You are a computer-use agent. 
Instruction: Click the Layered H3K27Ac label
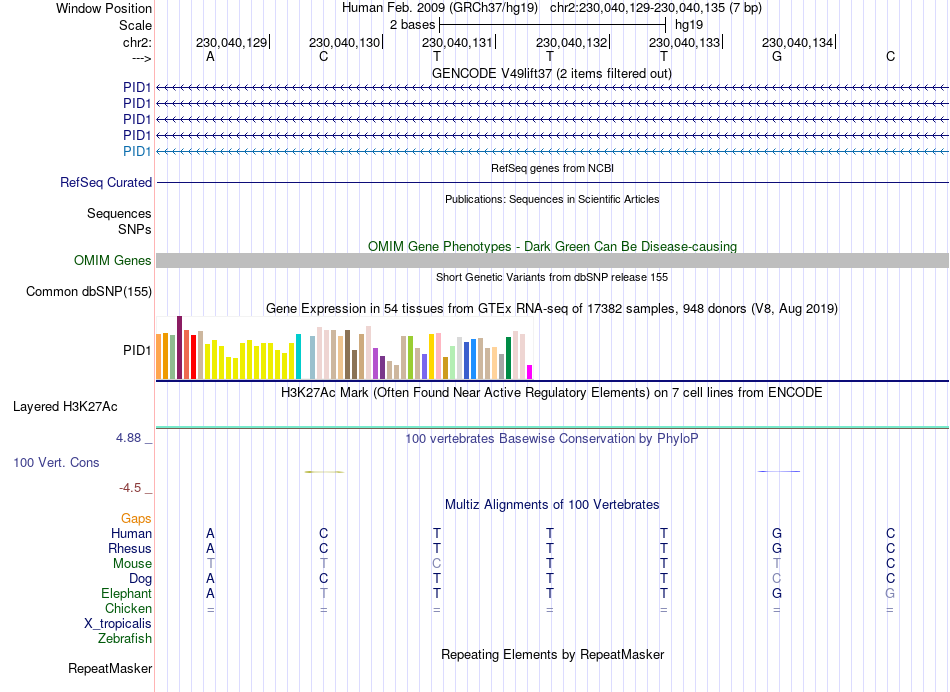(65, 407)
